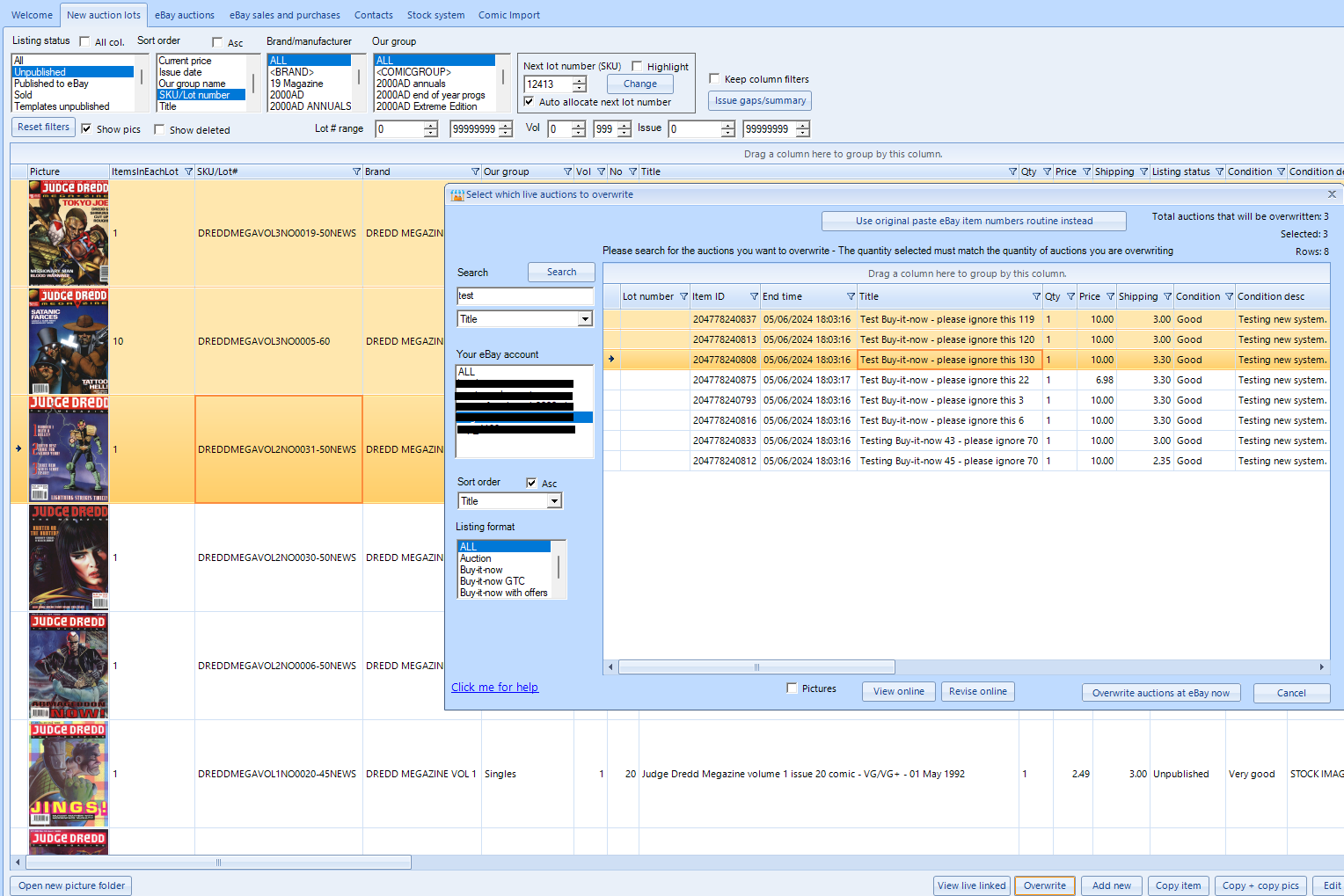The image size is (1344, 896).
Task: Enable the top Asc sort checkbox
Action: click(217, 42)
